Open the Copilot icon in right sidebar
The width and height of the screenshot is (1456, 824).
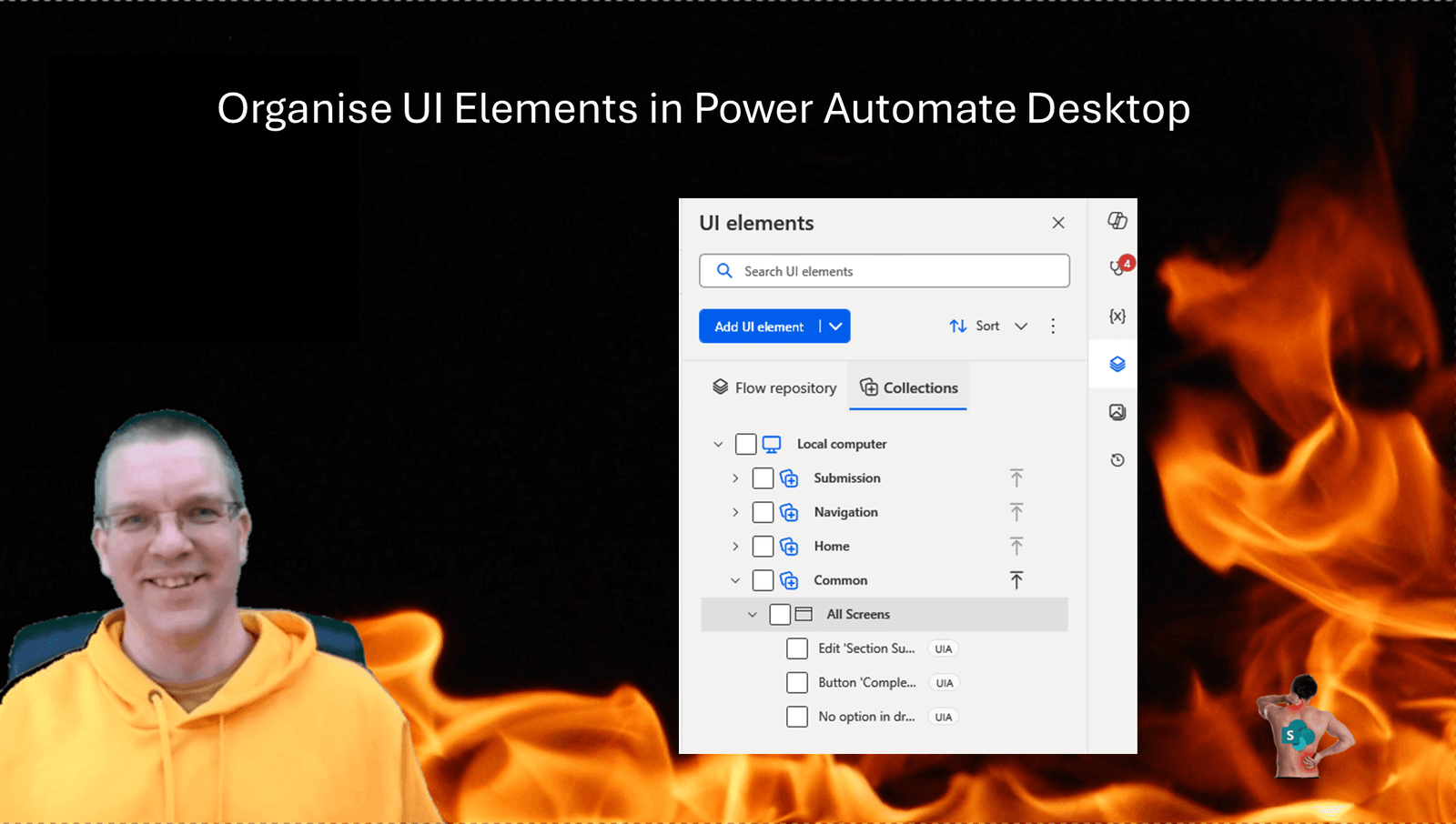coord(1117,221)
